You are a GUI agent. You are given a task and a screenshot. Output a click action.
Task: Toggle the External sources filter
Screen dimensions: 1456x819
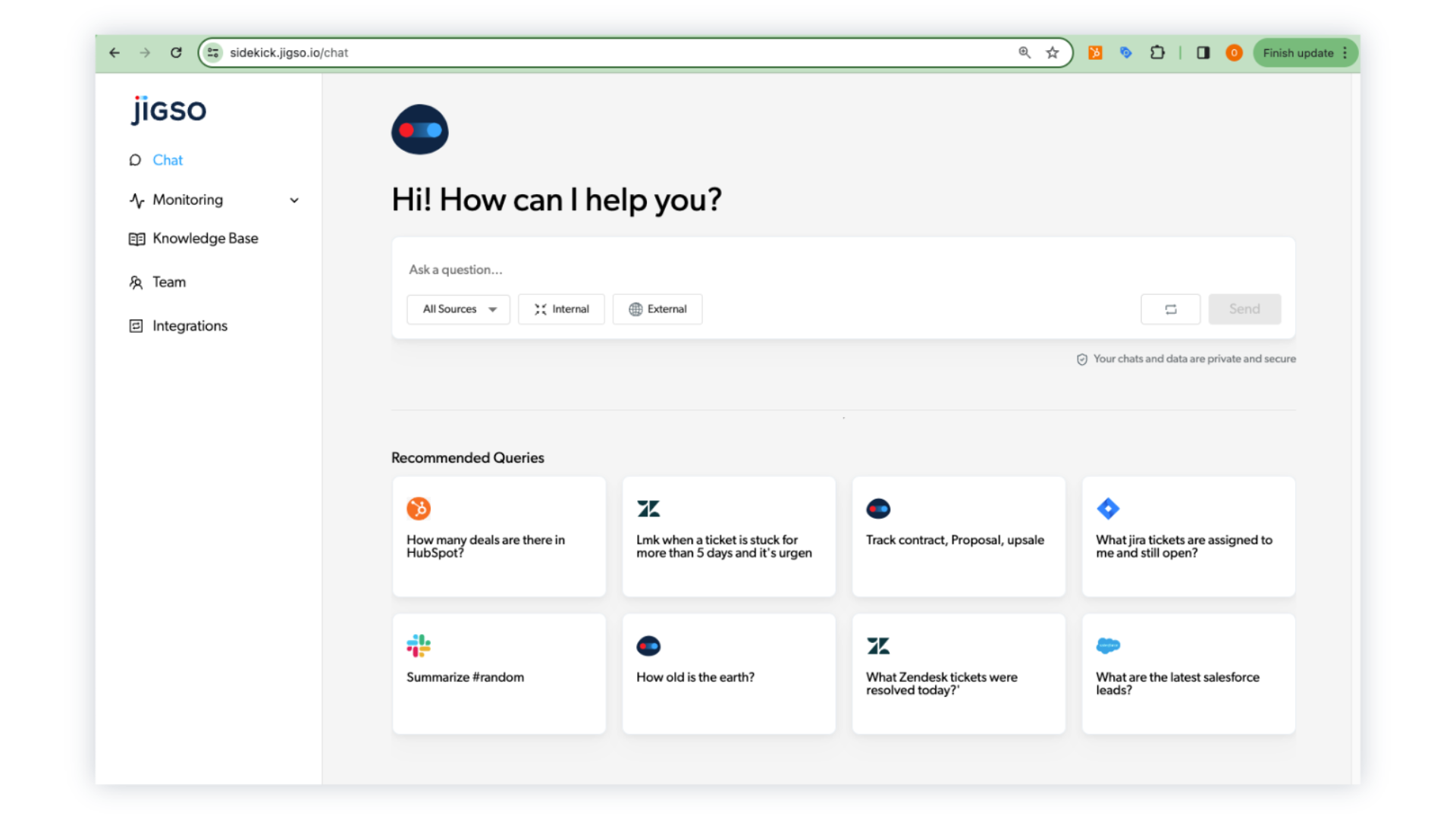pyautogui.click(x=657, y=309)
